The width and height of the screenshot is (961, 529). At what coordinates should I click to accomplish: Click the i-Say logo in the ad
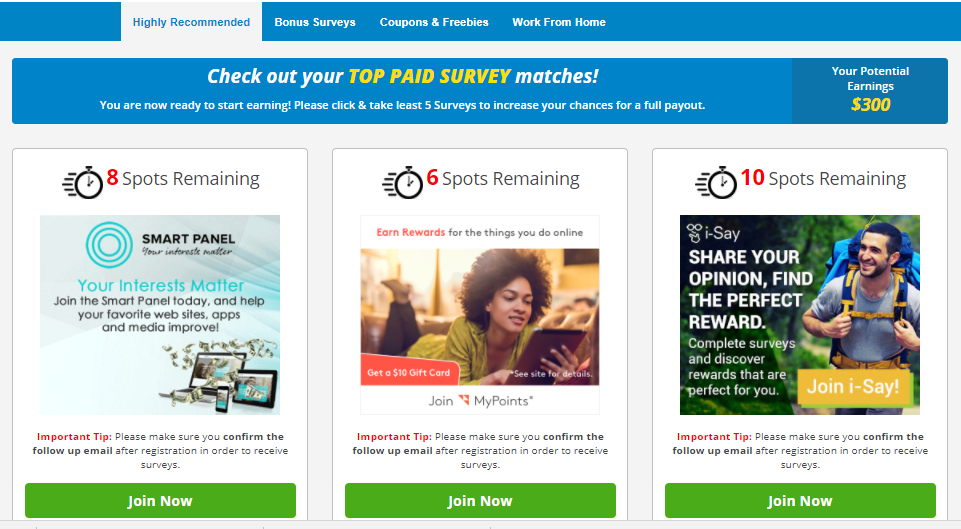[x=713, y=233]
